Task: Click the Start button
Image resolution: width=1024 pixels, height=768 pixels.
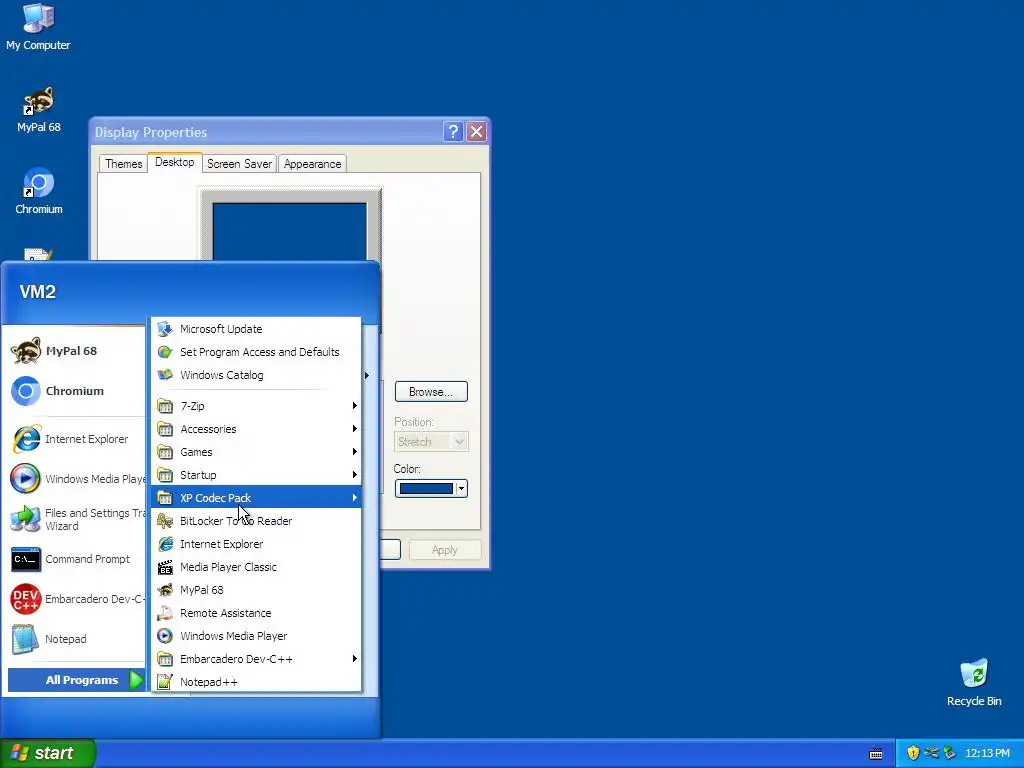Action: (48, 753)
